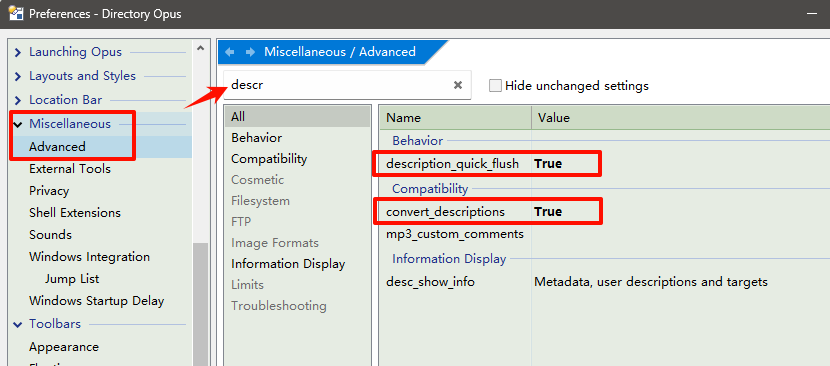Open the Windows Startup Delay page

pos(96,301)
